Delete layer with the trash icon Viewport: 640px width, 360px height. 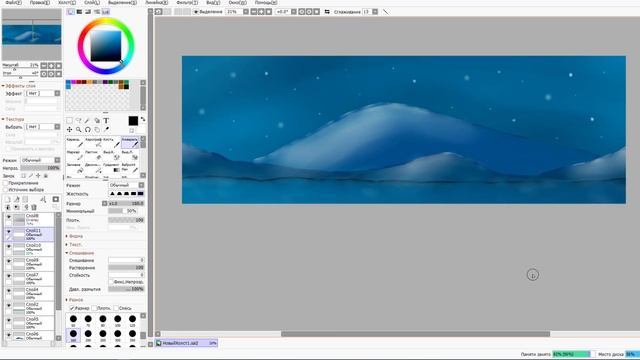(x=34, y=207)
